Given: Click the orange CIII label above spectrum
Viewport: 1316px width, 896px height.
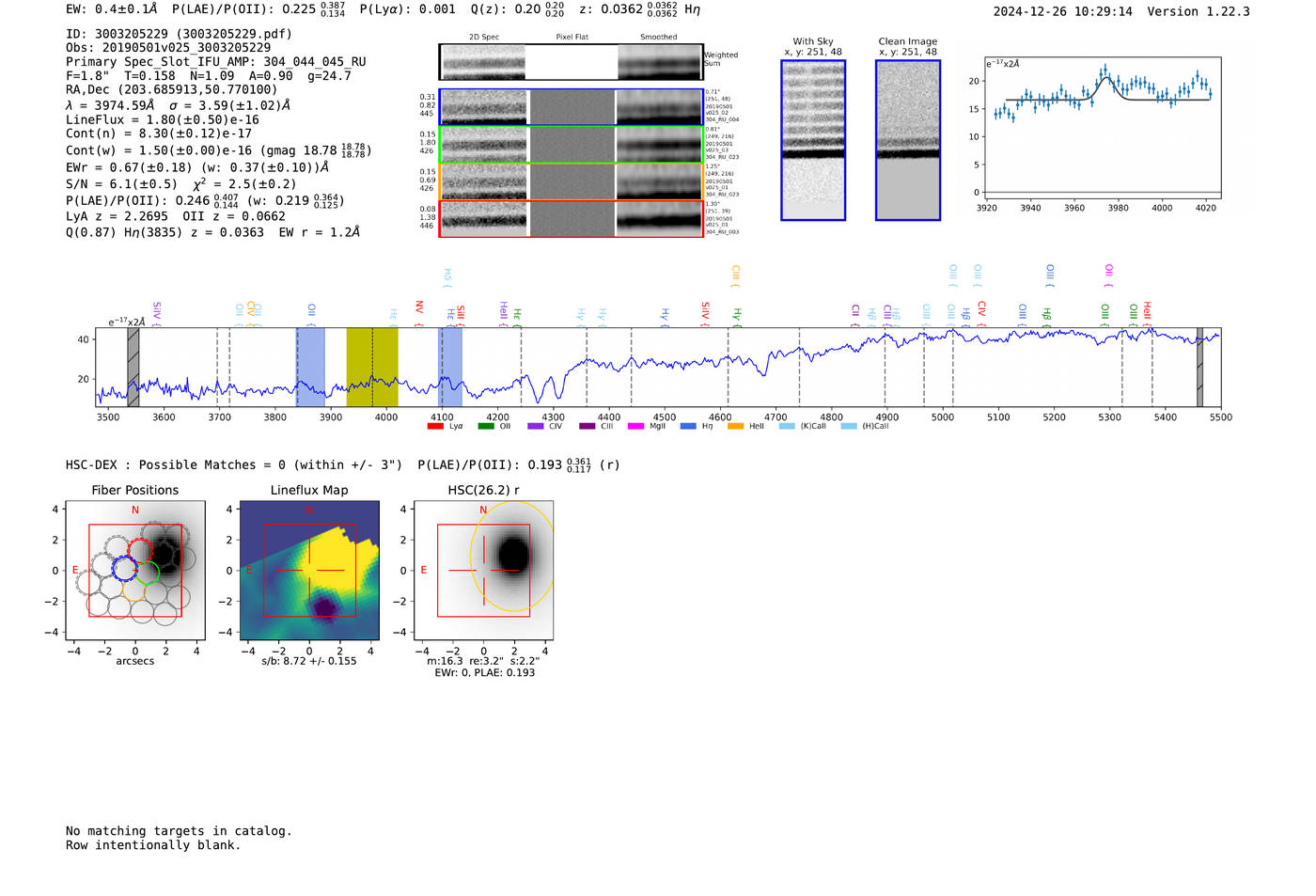Looking at the screenshot, I should click(x=736, y=275).
